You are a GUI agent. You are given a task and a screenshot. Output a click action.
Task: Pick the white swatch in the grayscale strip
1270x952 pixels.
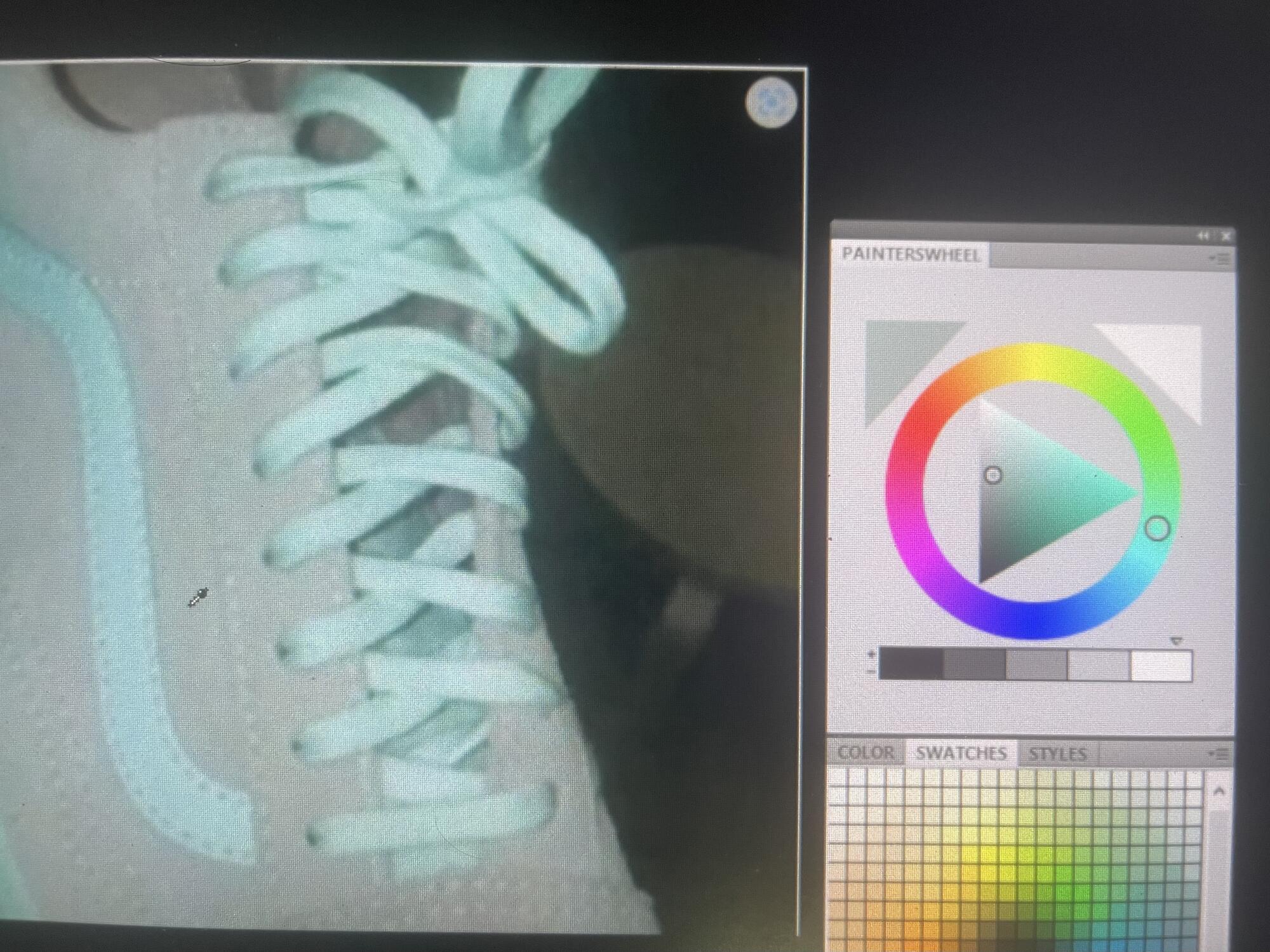point(1161,666)
